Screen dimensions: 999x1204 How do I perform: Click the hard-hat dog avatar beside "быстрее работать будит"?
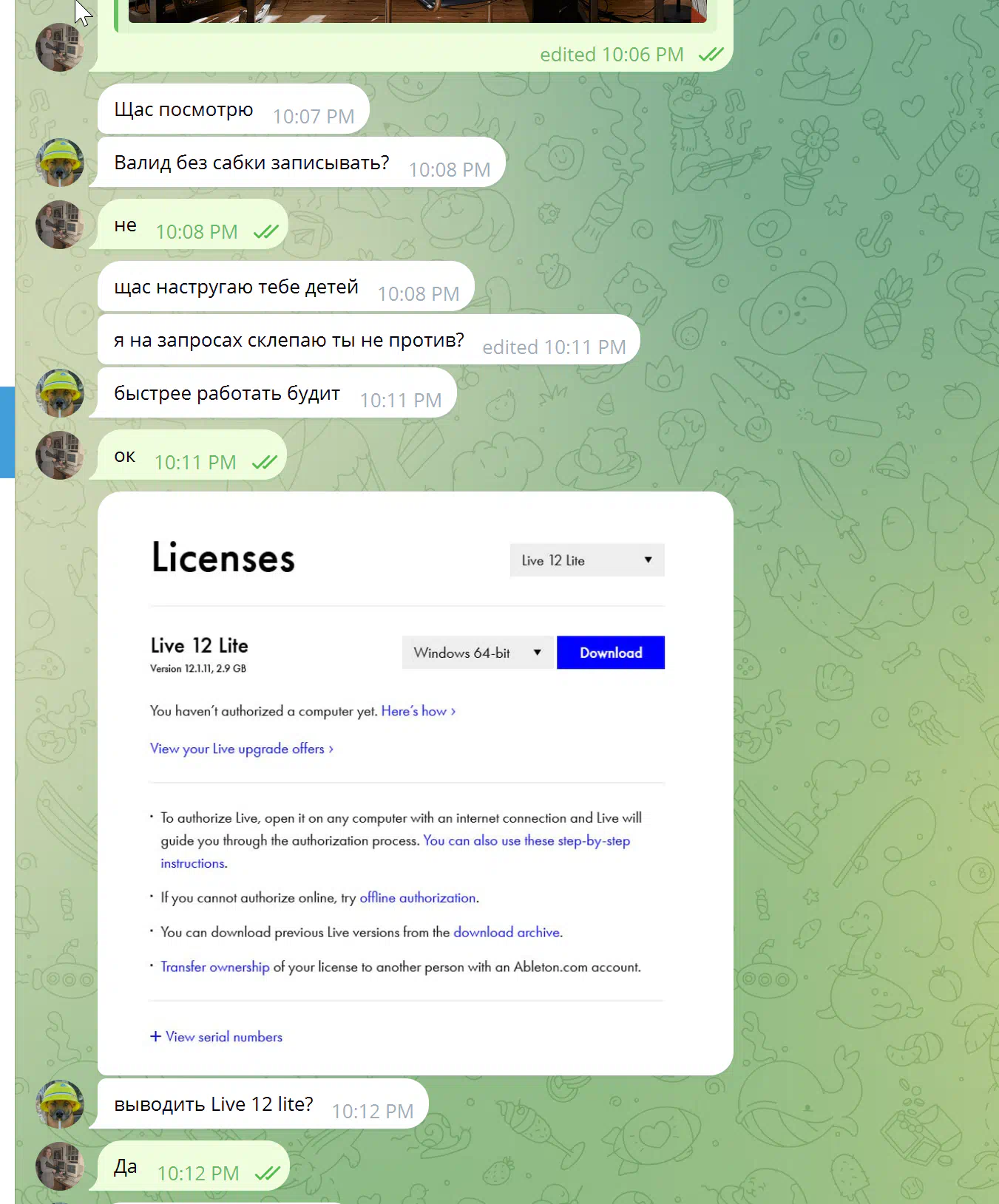point(60,392)
